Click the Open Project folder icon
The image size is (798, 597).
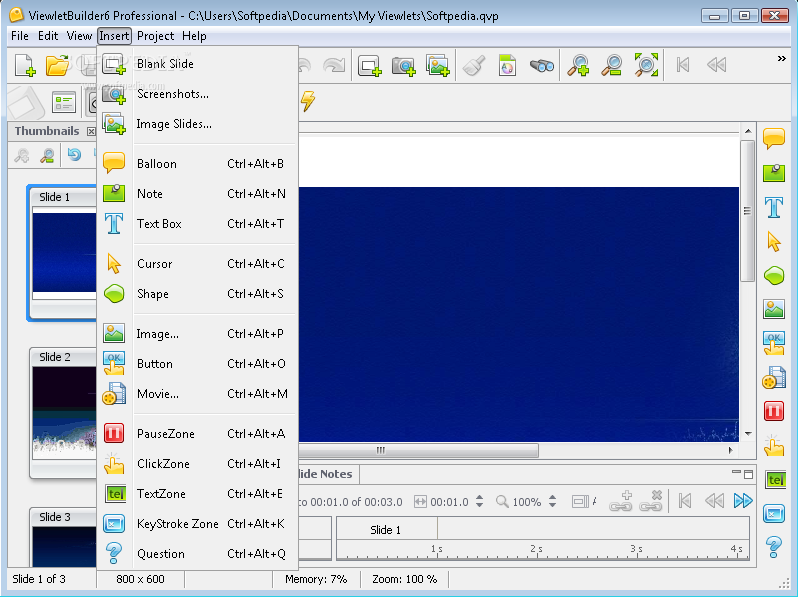[57, 65]
